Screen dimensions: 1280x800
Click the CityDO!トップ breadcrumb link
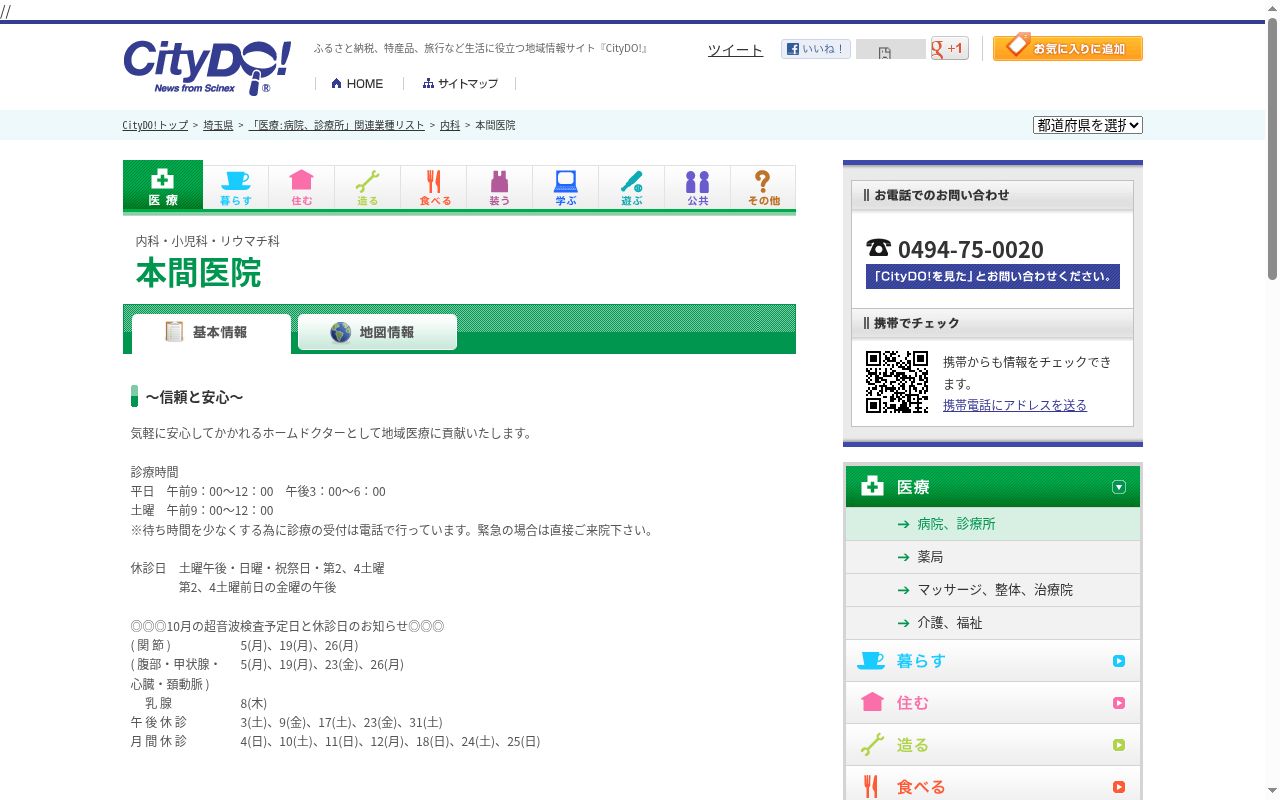[155, 125]
